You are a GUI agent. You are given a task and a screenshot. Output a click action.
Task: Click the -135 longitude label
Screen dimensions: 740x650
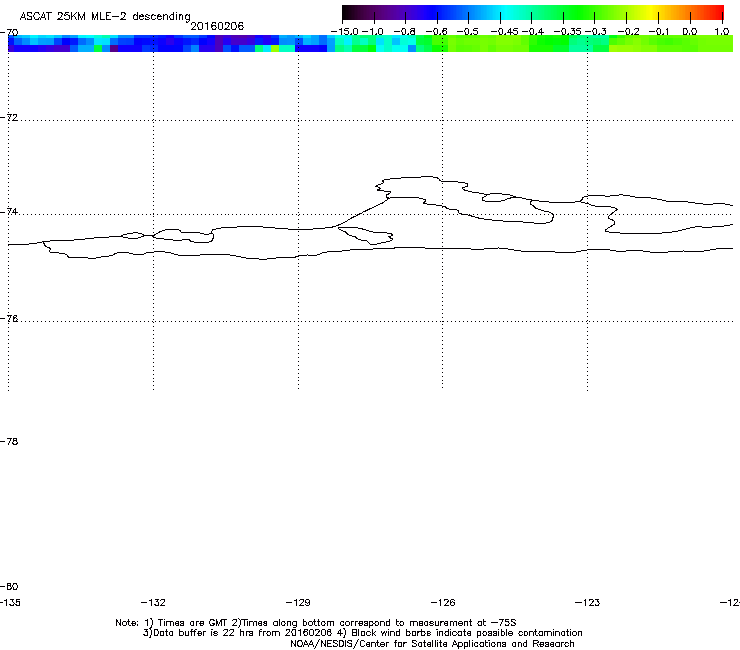10,602
